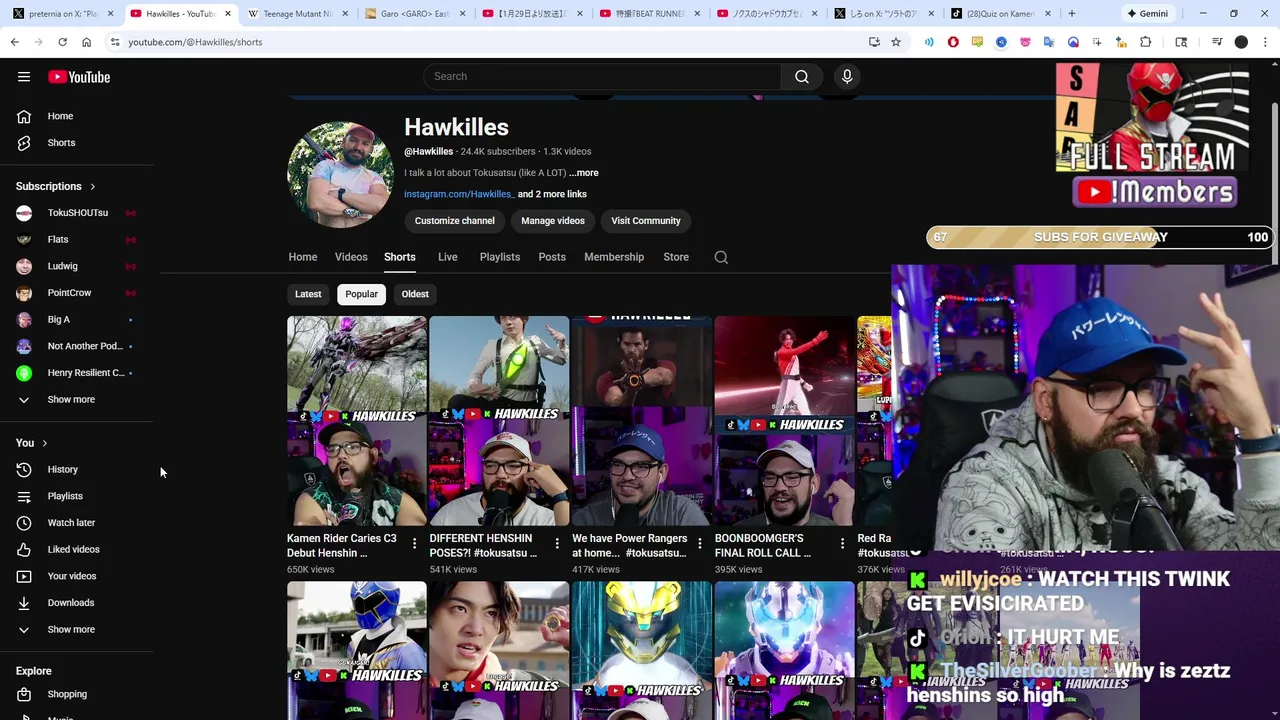Click the search magnifier button
The image size is (1280, 720).
pyautogui.click(x=802, y=77)
